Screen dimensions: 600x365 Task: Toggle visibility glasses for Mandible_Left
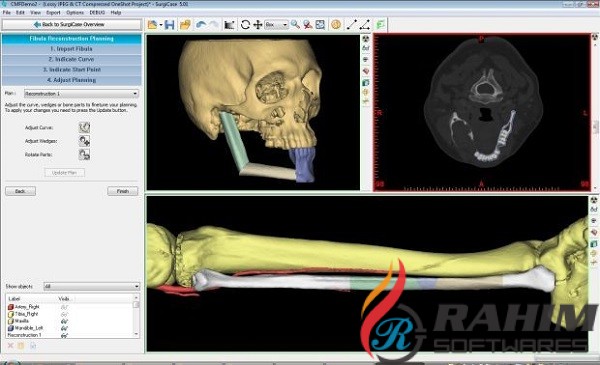(x=64, y=328)
